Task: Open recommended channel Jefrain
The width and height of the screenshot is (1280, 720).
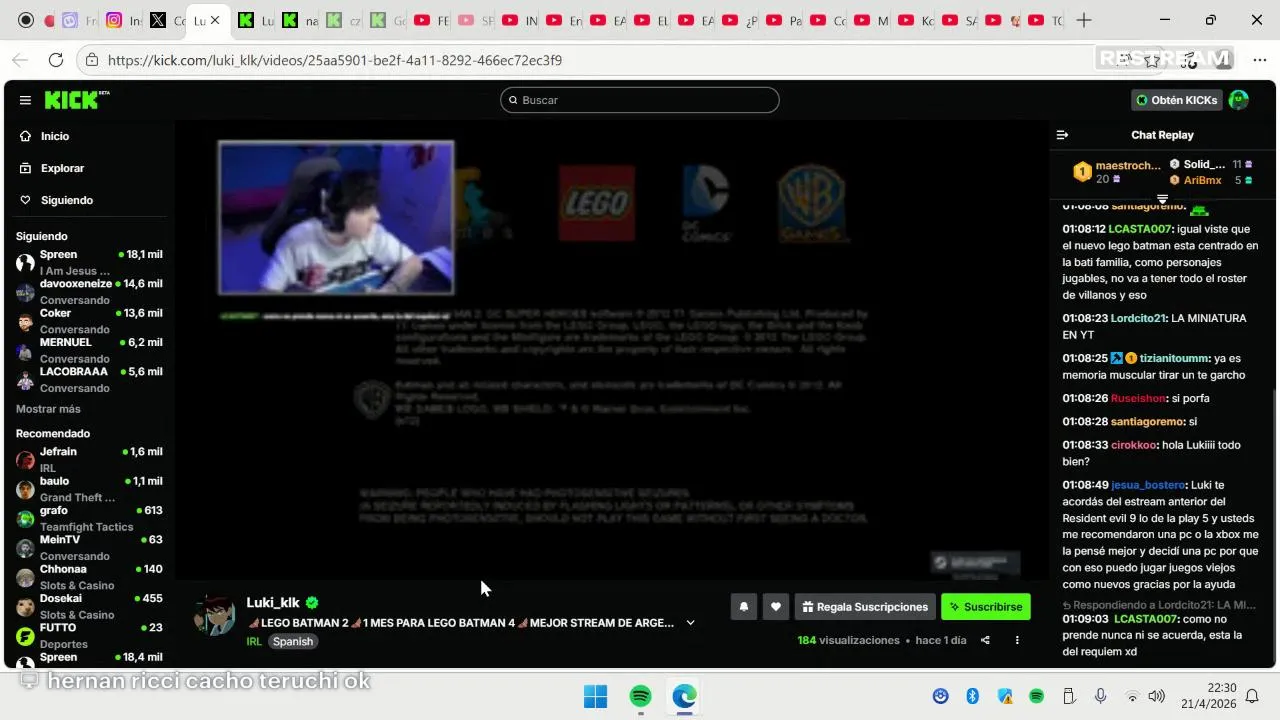Action: pyautogui.click(x=88, y=459)
